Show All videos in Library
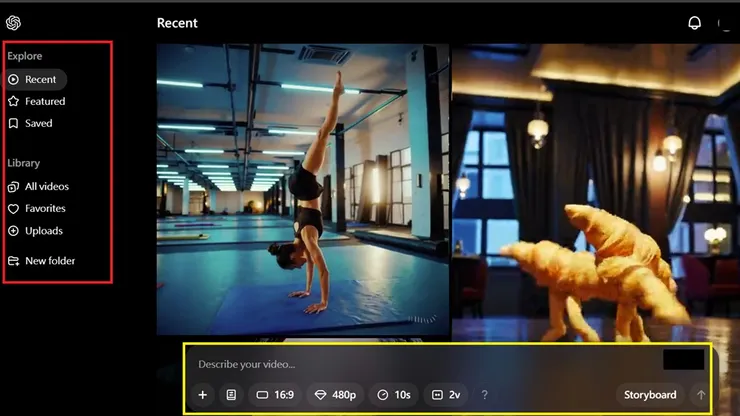This screenshot has height=416, width=740. [x=39, y=187]
